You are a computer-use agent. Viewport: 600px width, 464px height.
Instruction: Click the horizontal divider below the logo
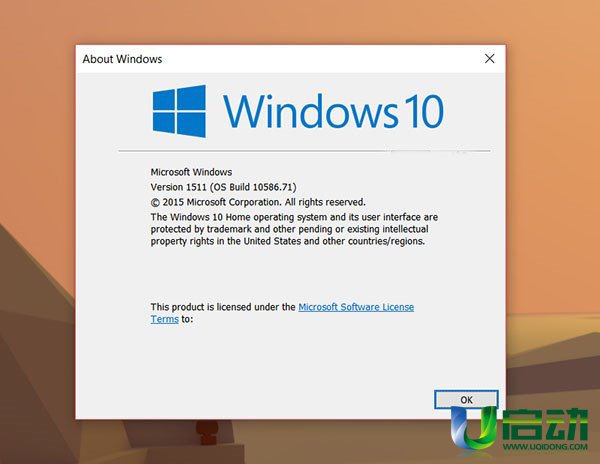[304, 151]
